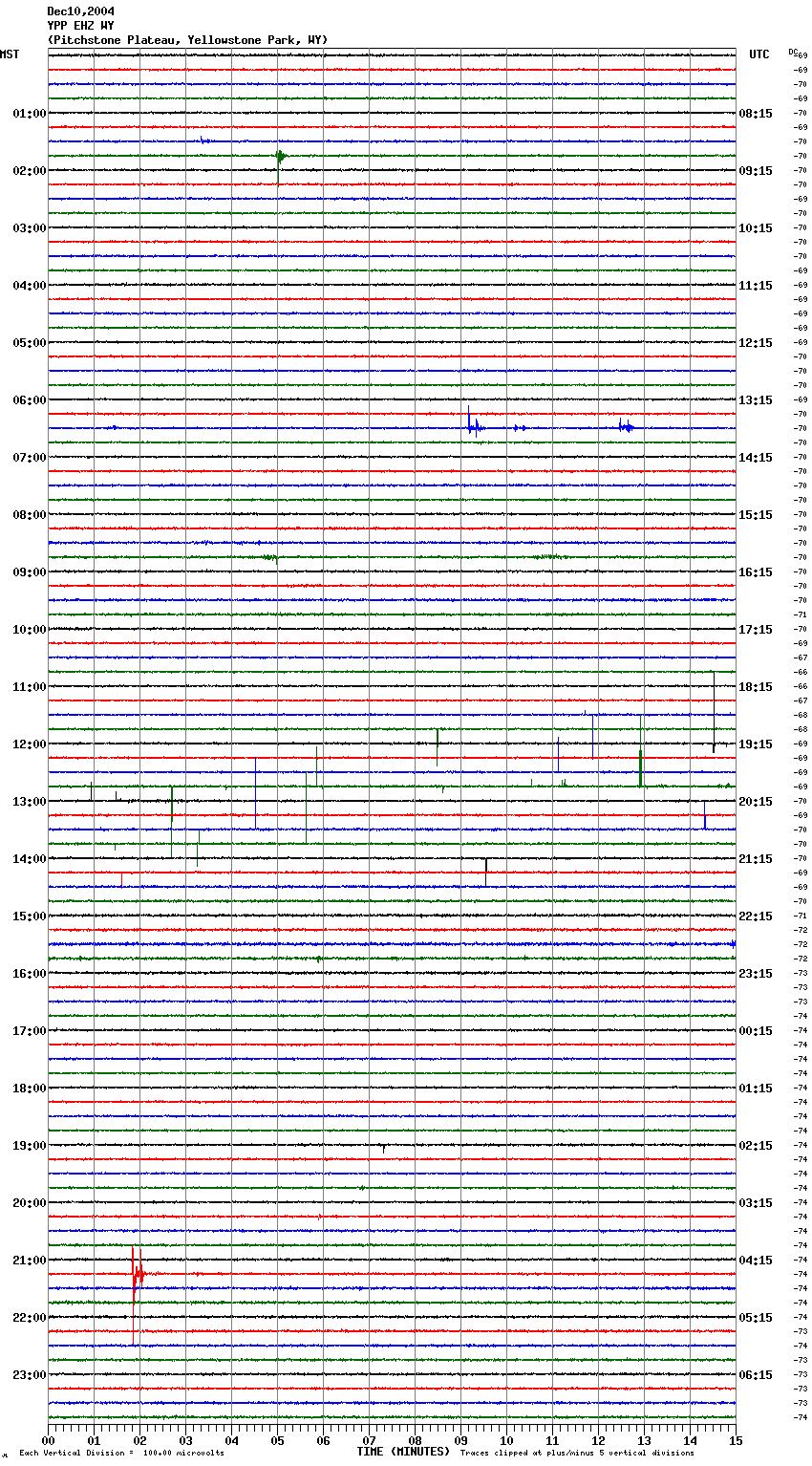The height and width of the screenshot is (1466, 812).
Task: Click the 16:15 UTC time label
Action: coord(756,572)
